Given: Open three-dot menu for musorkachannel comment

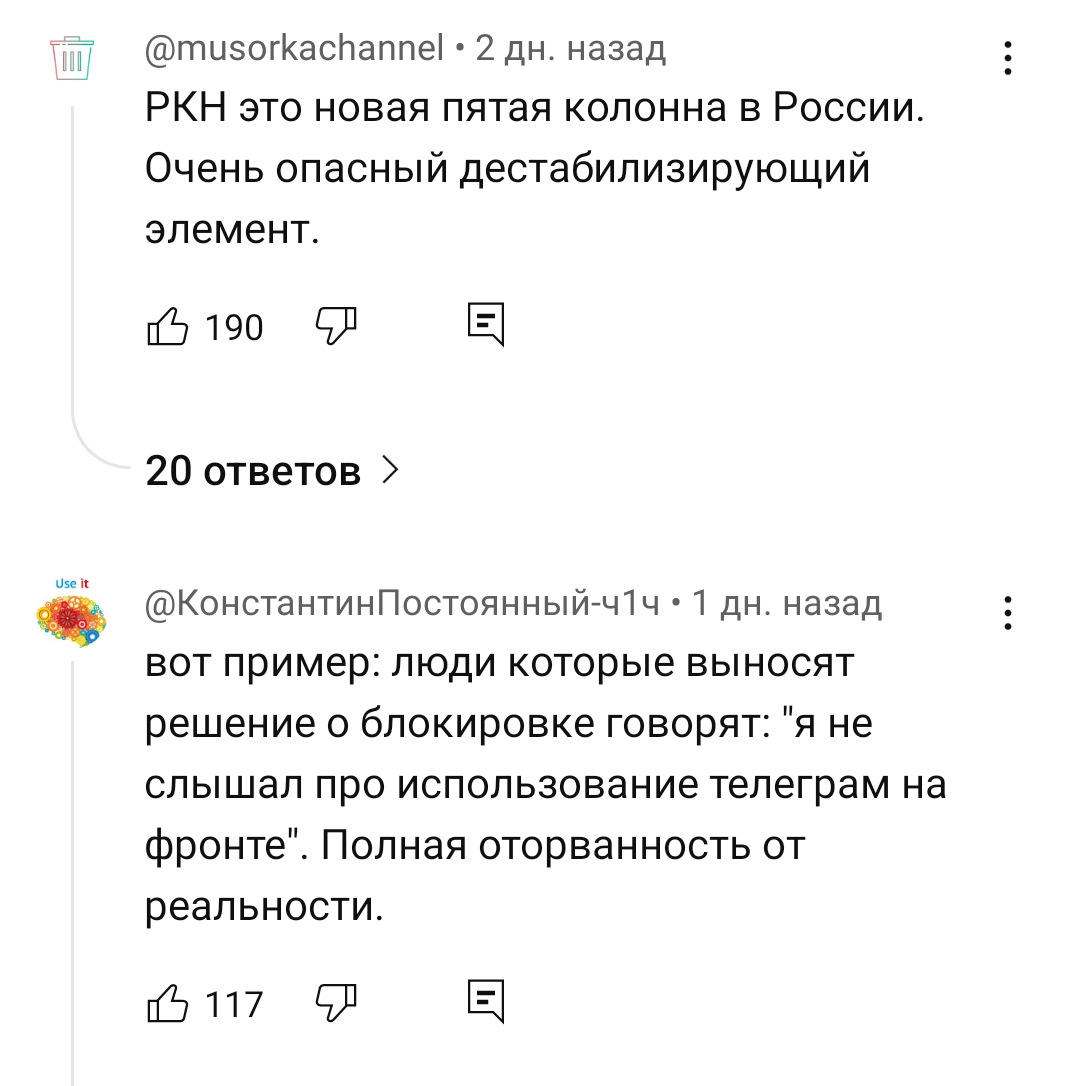Looking at the screenshot, I should (1007, 58).
